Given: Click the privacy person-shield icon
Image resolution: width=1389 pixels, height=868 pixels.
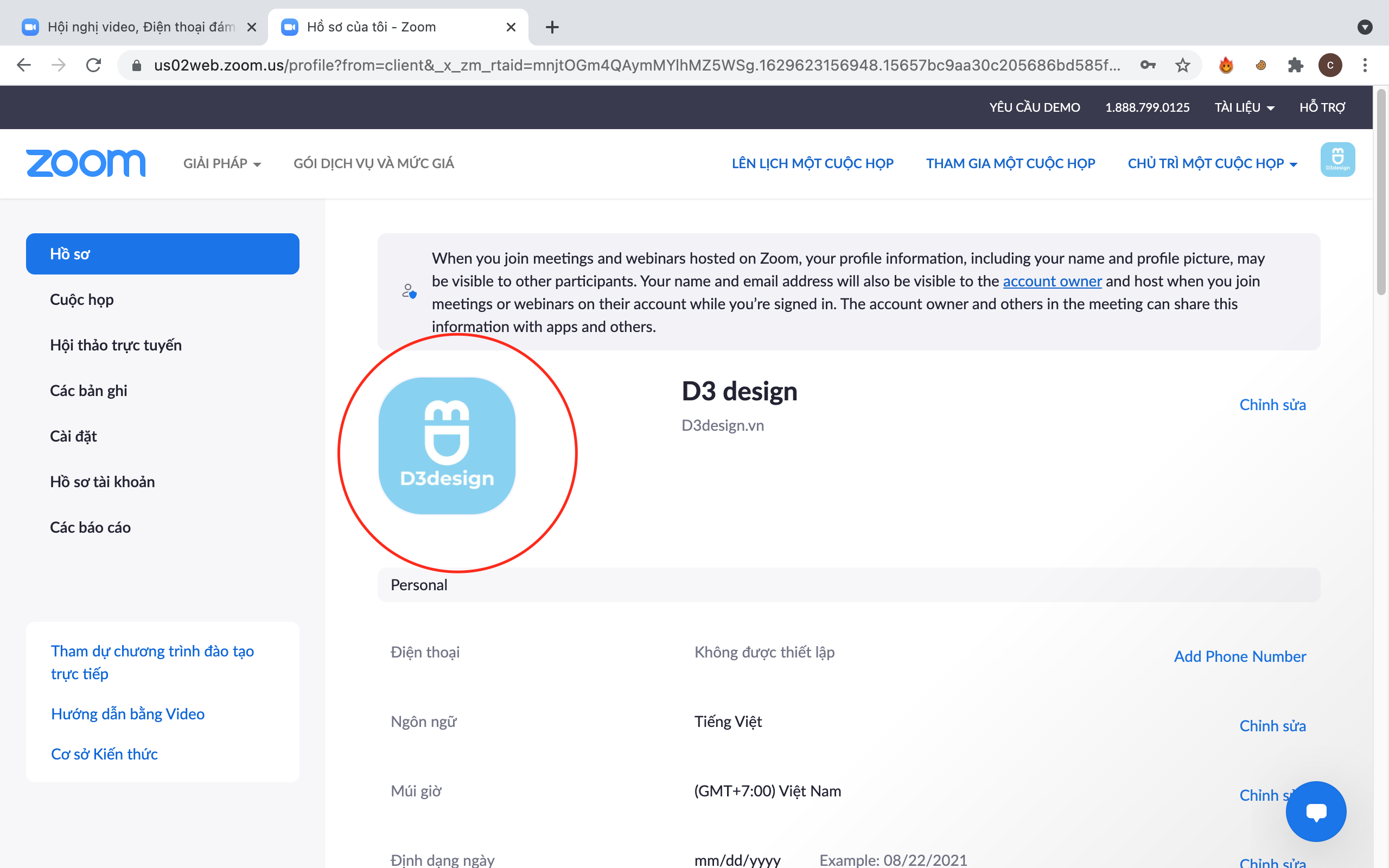Looking at the screenshot, I should click(x=409, y=292).
